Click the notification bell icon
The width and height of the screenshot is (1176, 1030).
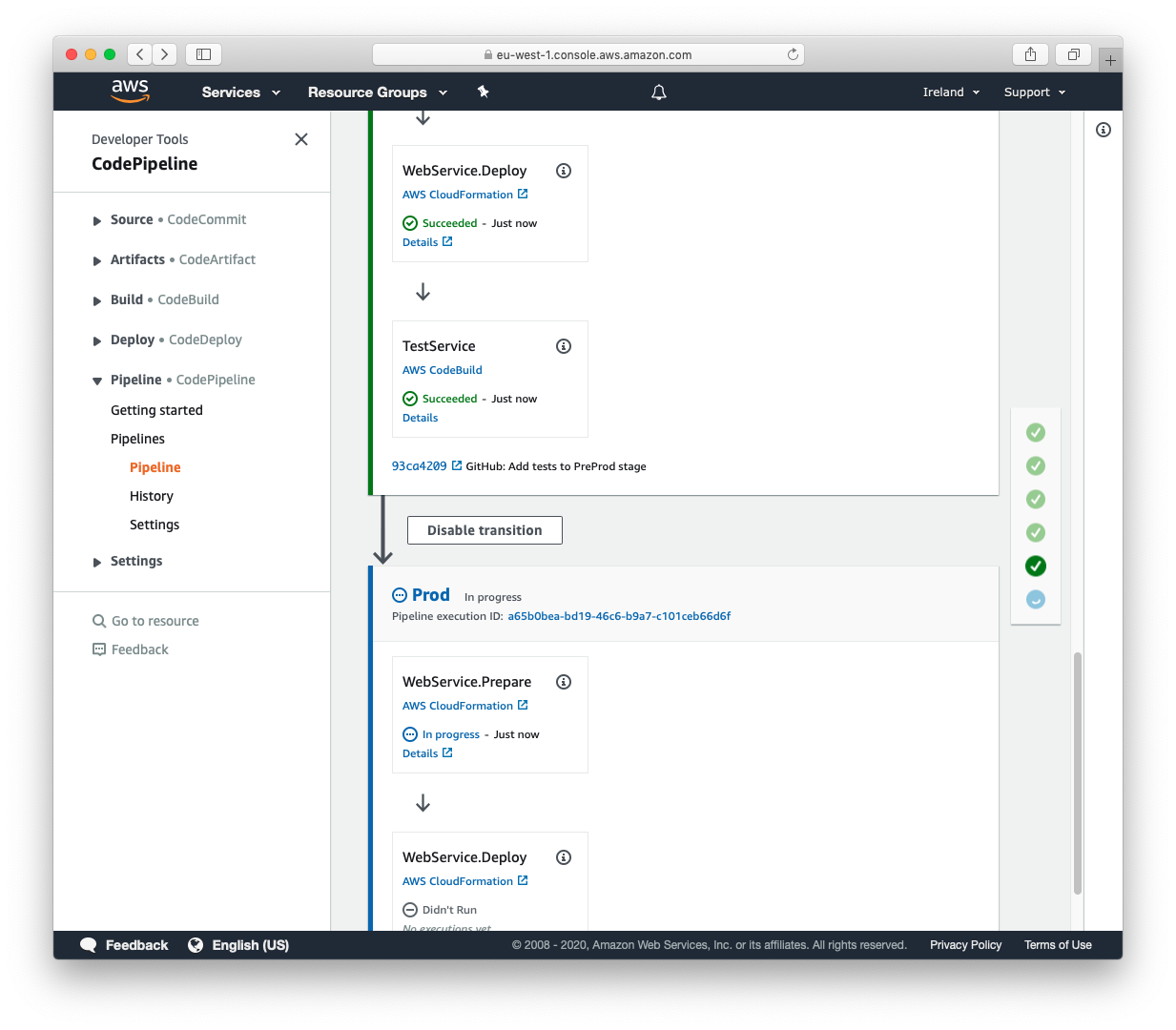point(658,92)
